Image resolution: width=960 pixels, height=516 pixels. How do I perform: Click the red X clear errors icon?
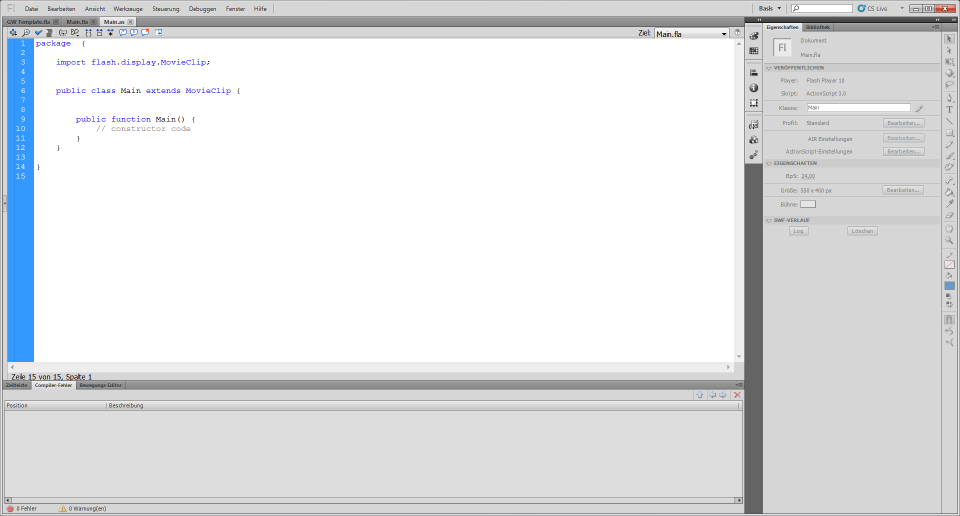[737, 395]
